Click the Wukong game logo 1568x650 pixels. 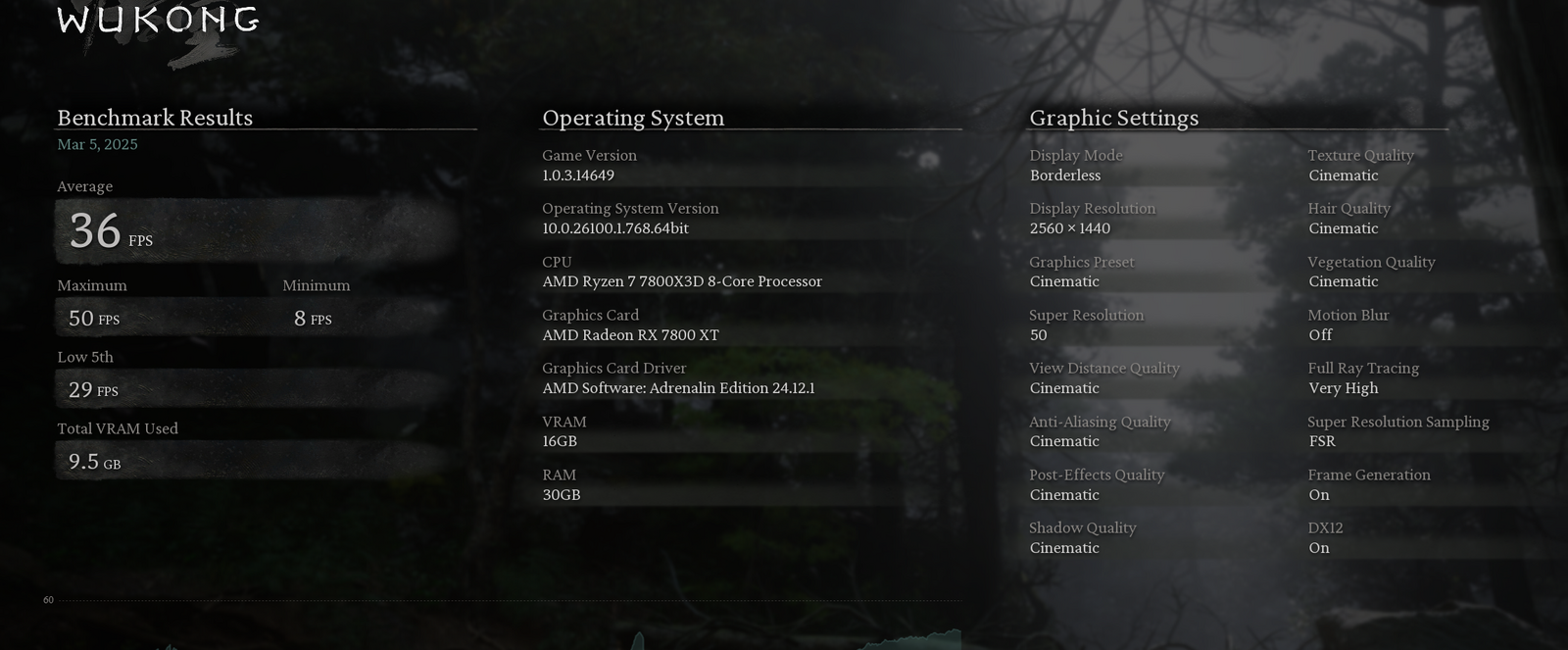tap(159, 22)
